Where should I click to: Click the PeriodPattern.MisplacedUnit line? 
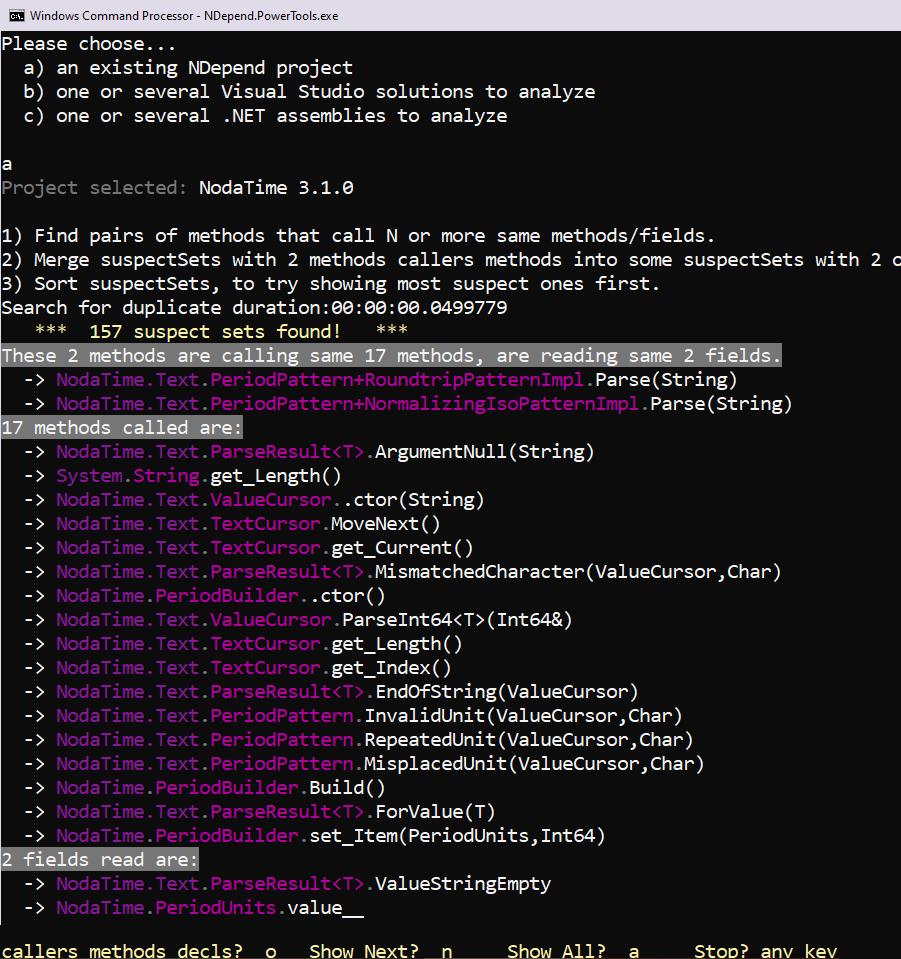click(364, 763)
